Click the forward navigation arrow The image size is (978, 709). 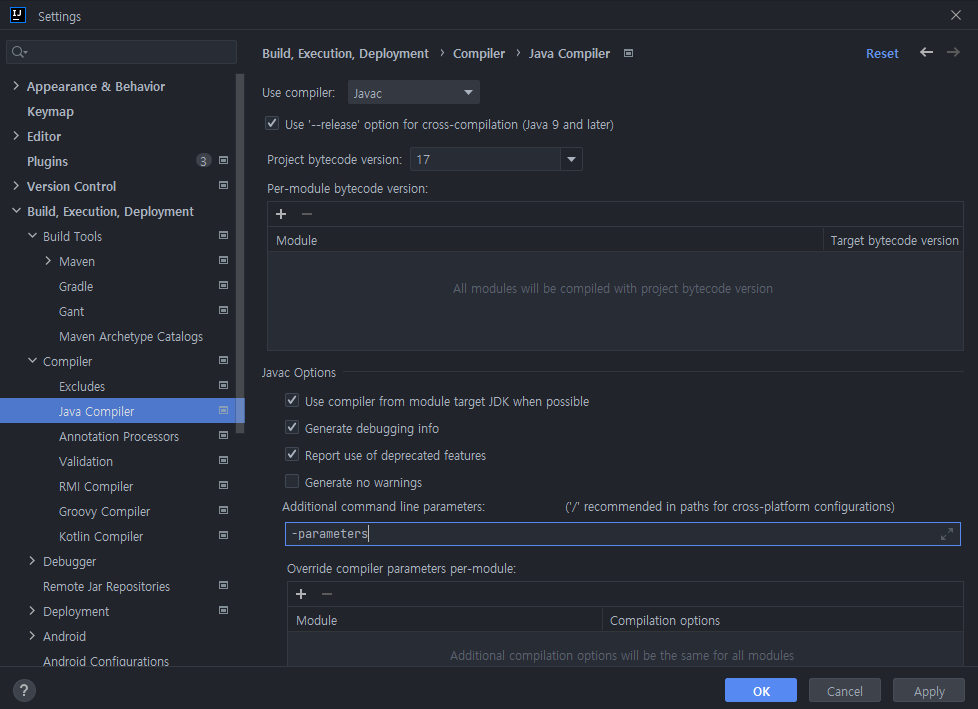[x=953, y=52]
